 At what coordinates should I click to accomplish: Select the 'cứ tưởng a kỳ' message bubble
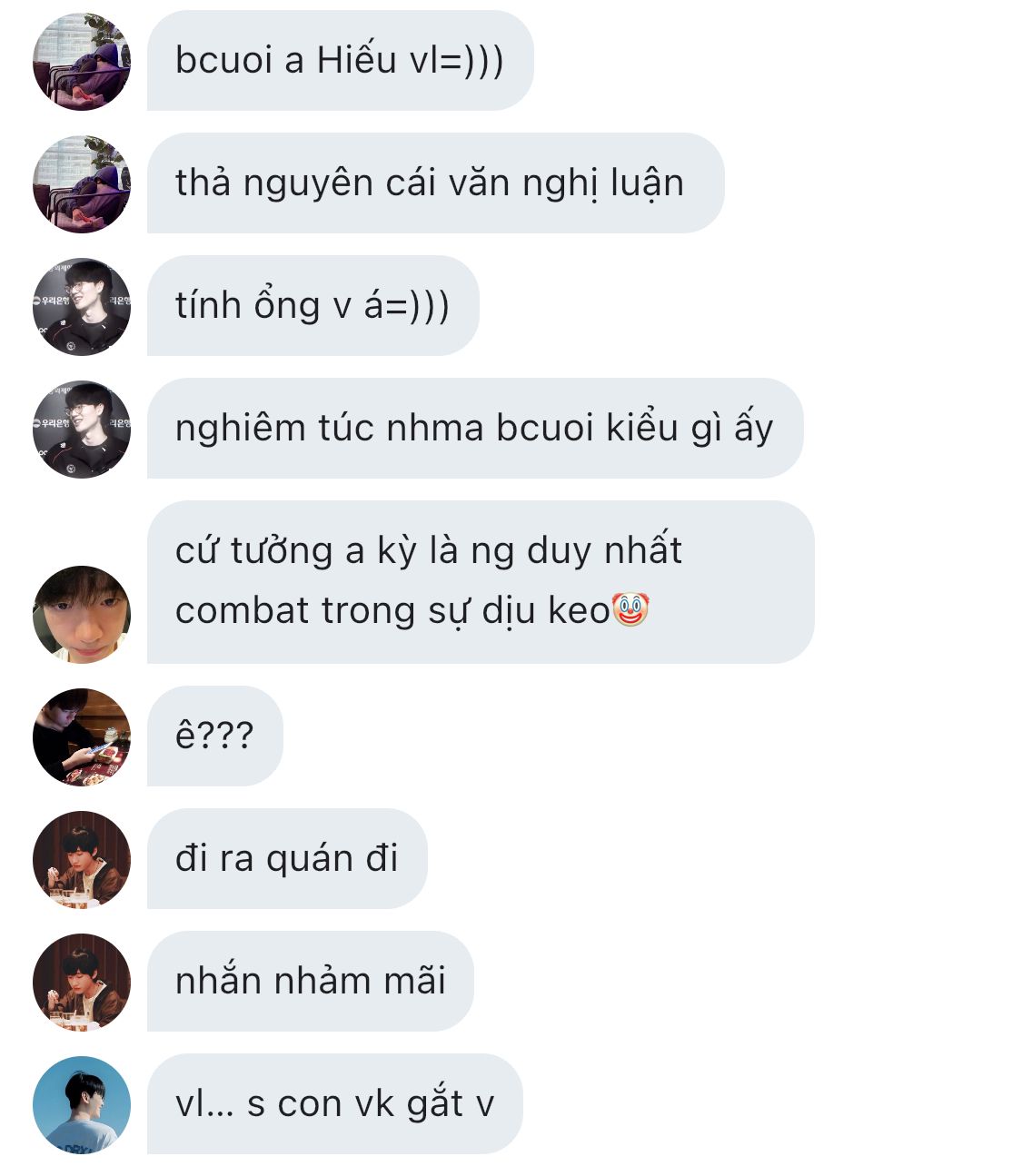coord(481,582)
